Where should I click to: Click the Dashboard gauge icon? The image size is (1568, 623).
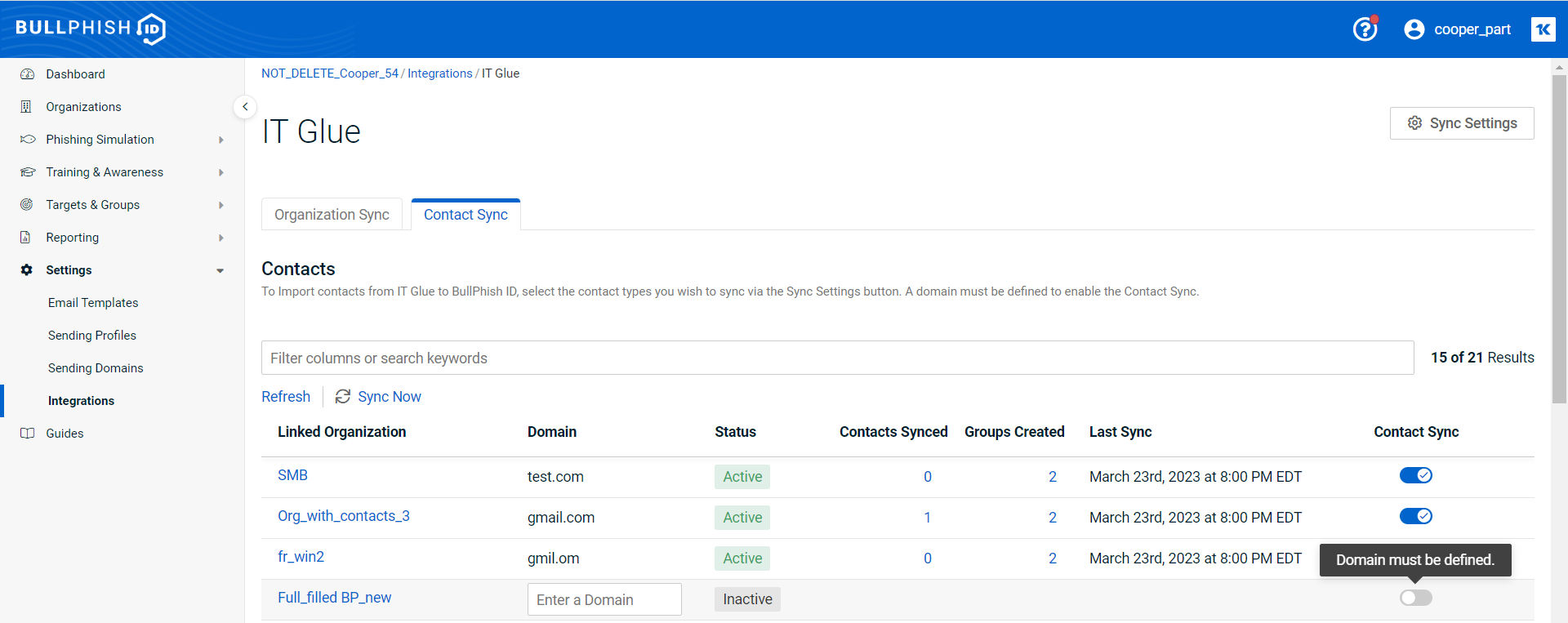tap(27, 74)
